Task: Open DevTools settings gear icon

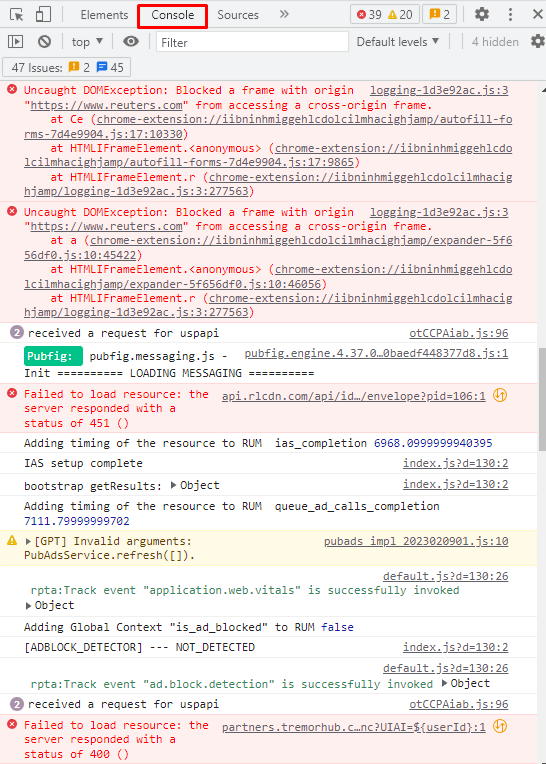Action: [482, 14]
